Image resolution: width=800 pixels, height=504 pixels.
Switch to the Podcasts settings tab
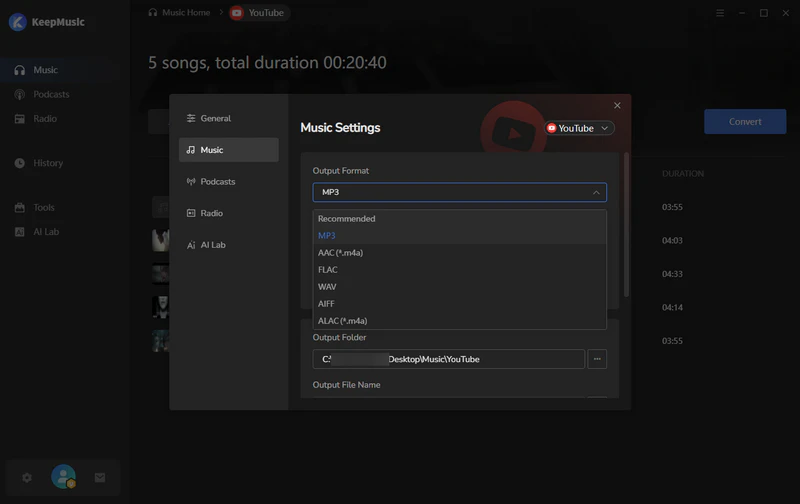click(217, 182)
